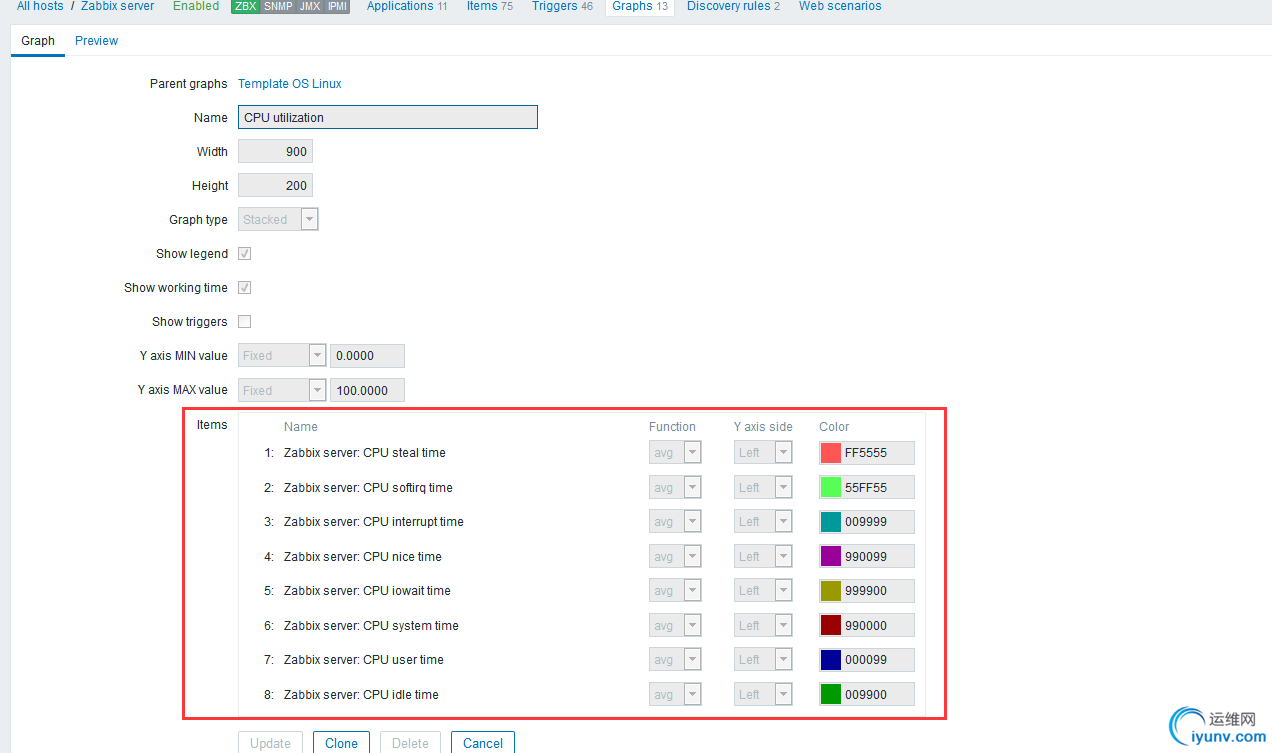Open Y axis side dropdown for CPU steal time
The height and width of the screenshot is (753, 1272).
pos(763,453)
